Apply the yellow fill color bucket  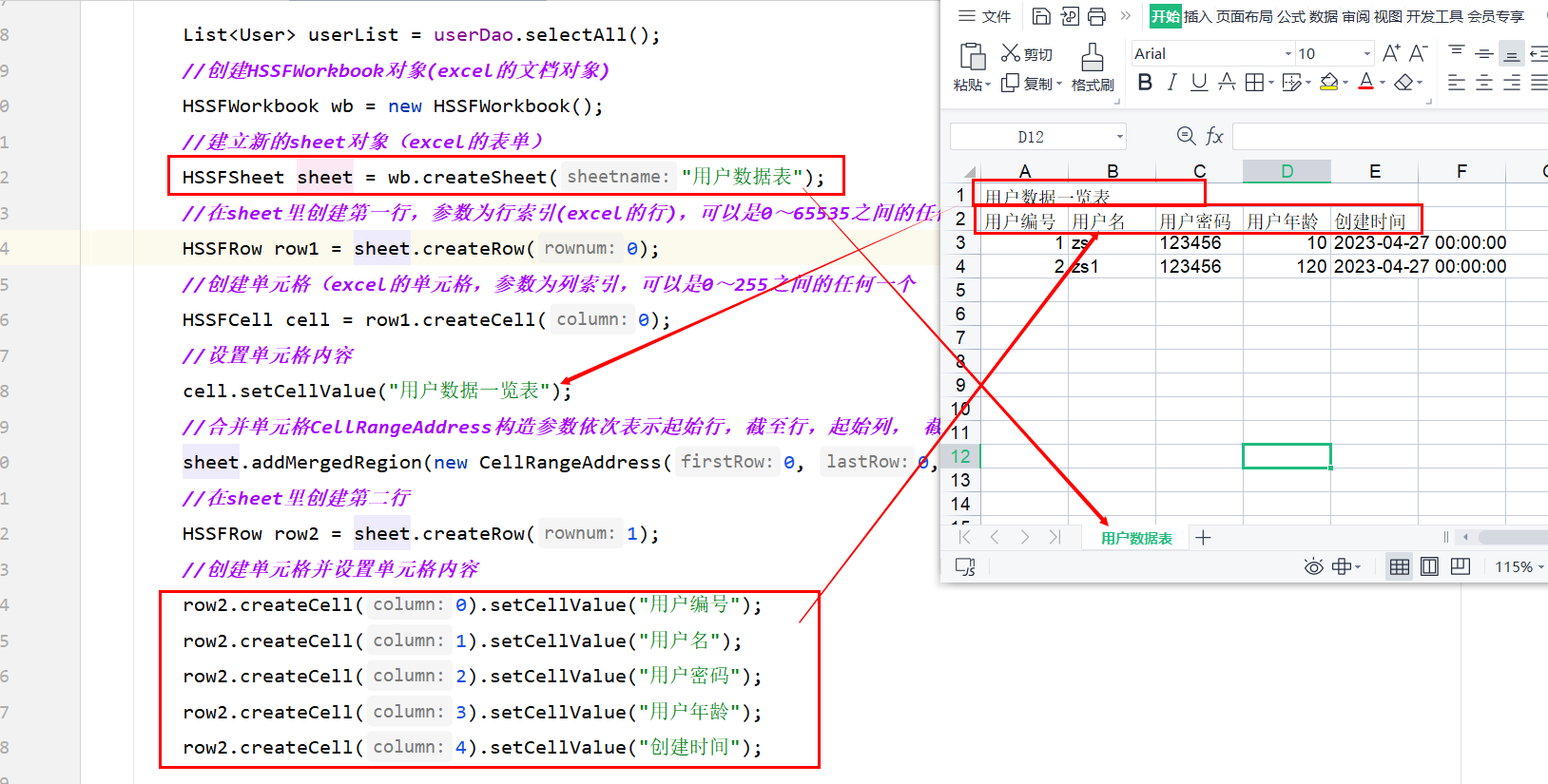click(x=1329, y=83)
